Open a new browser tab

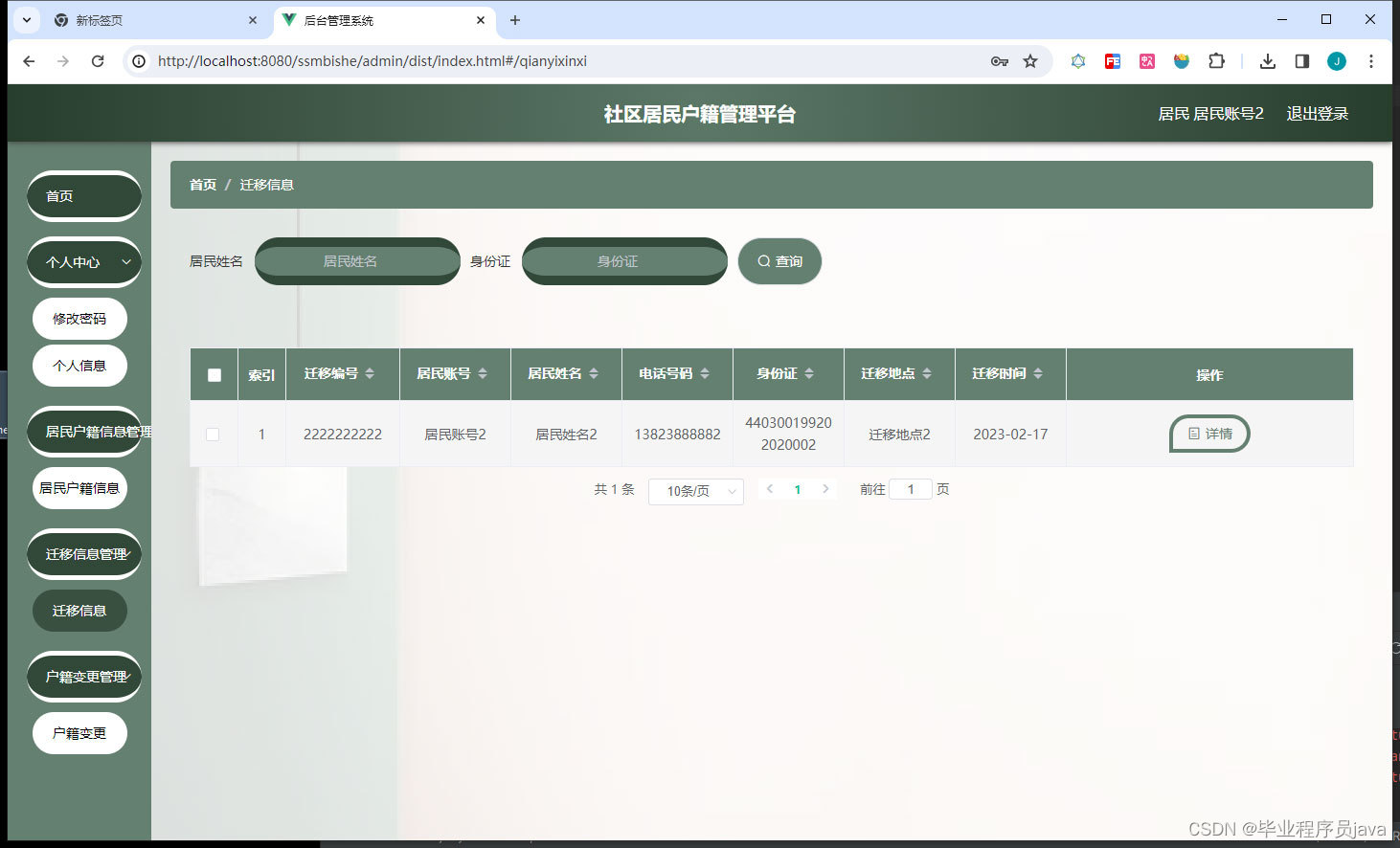click(x=515, y=20)
